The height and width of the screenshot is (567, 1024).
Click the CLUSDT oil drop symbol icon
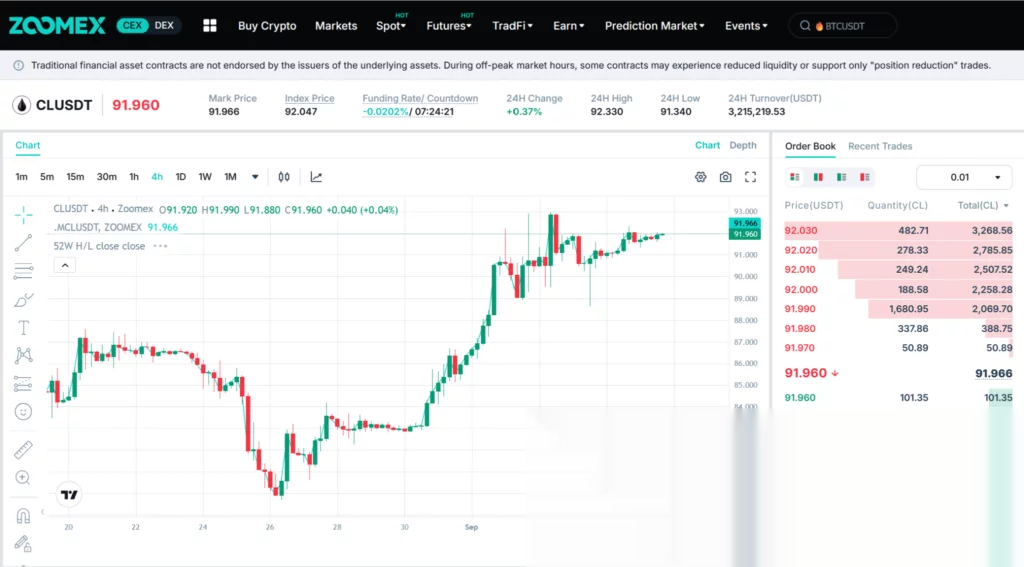pyautogui.click(x=22, y=105)
